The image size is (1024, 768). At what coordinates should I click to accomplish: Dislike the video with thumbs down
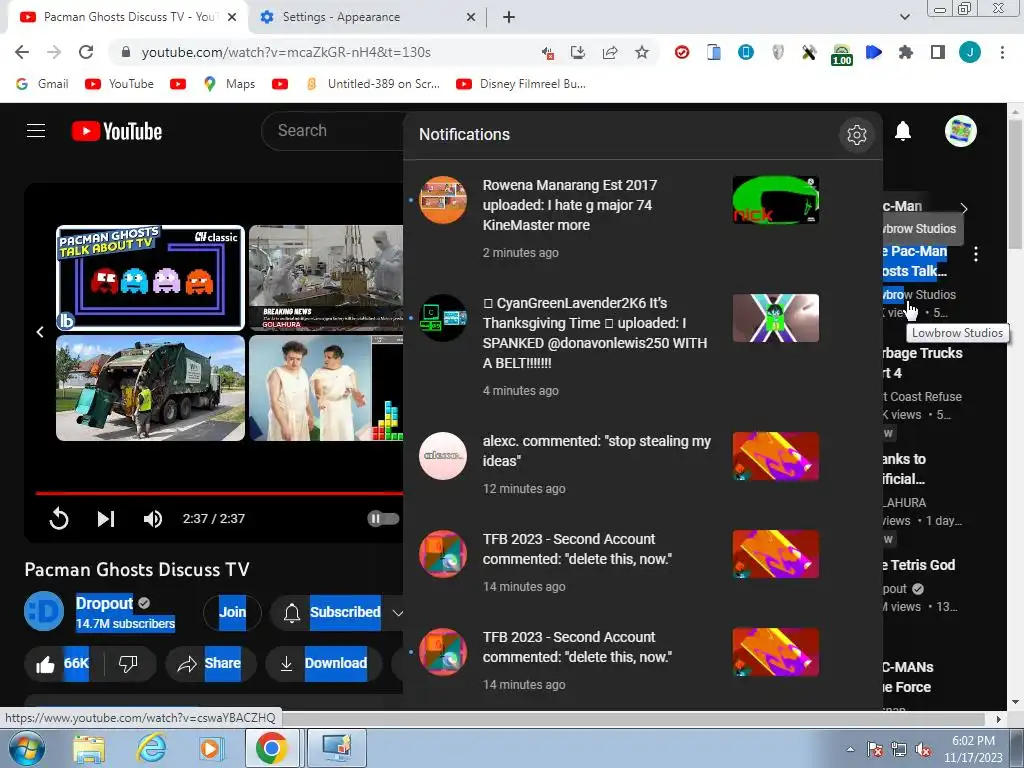coord(129,664)
